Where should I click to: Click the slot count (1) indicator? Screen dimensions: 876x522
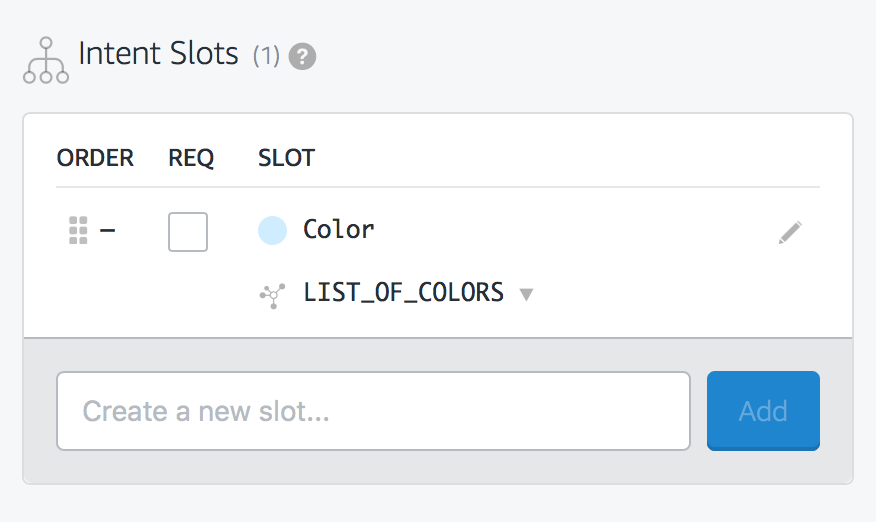click(265, 57)
